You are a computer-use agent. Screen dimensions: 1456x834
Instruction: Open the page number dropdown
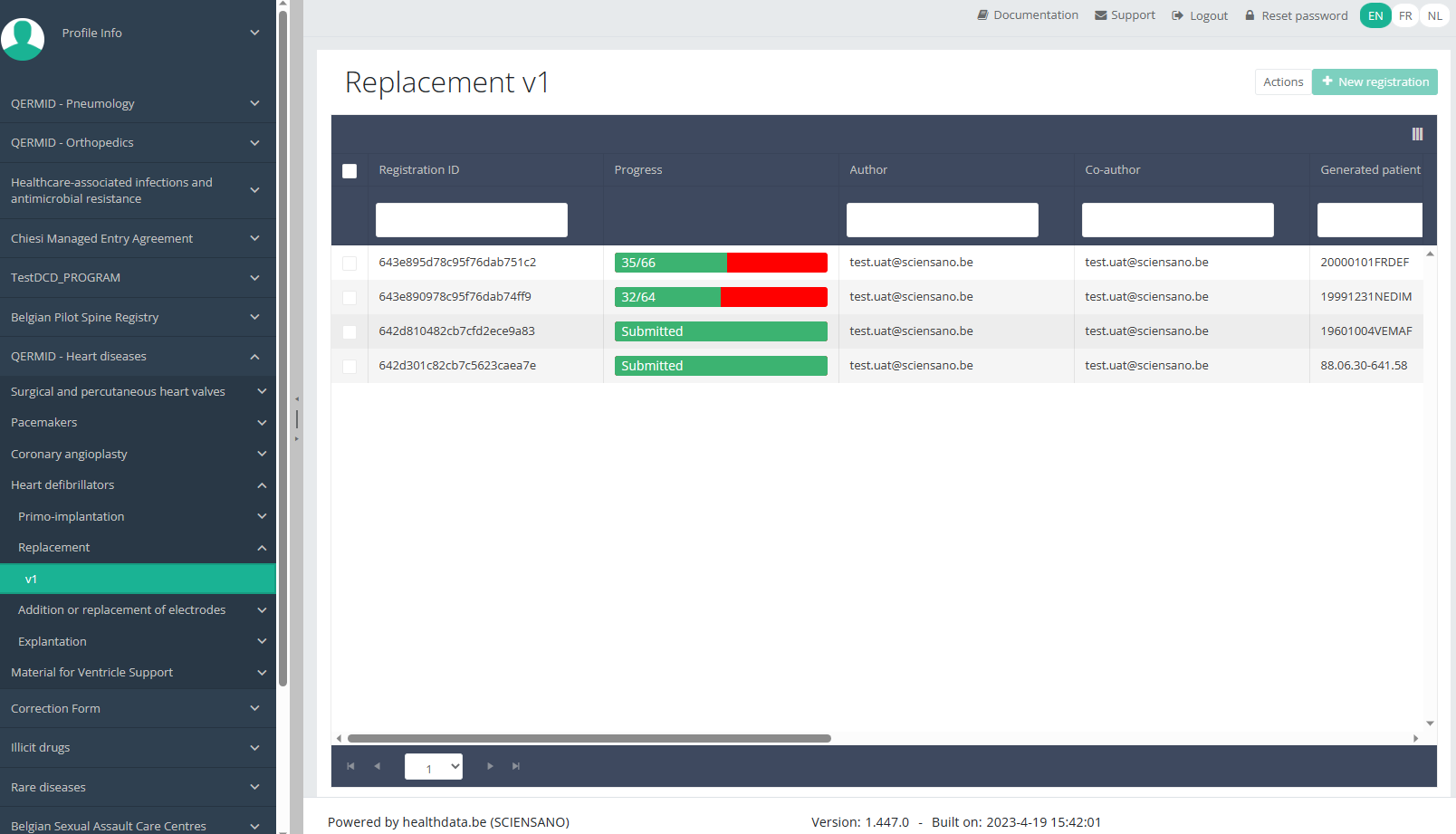(x=434, y=767)
